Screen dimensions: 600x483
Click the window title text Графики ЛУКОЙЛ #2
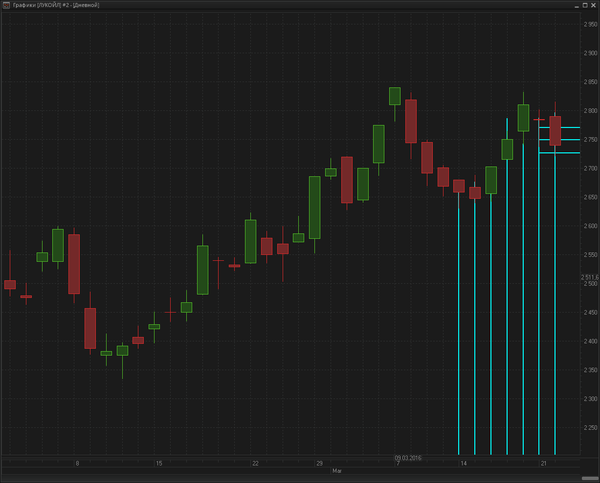[56, 5]
